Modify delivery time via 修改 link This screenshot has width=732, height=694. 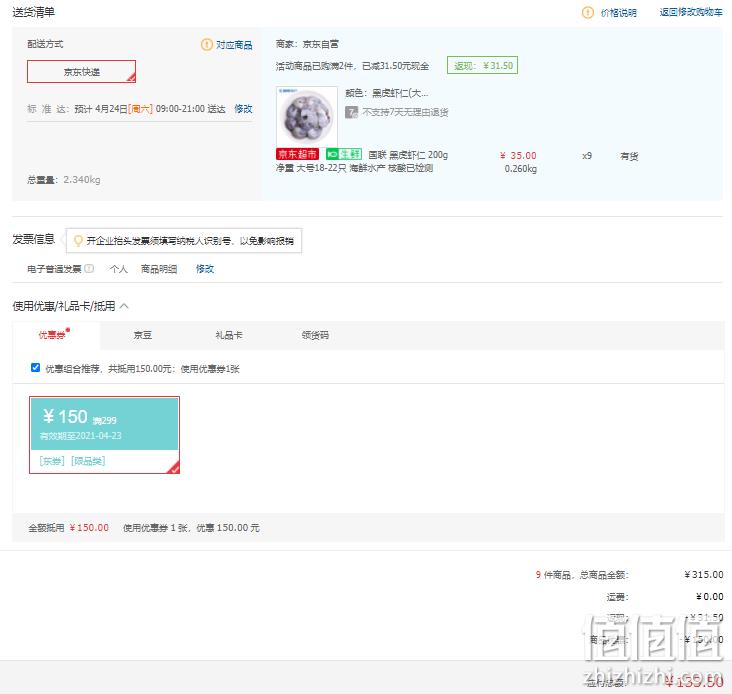243,109
